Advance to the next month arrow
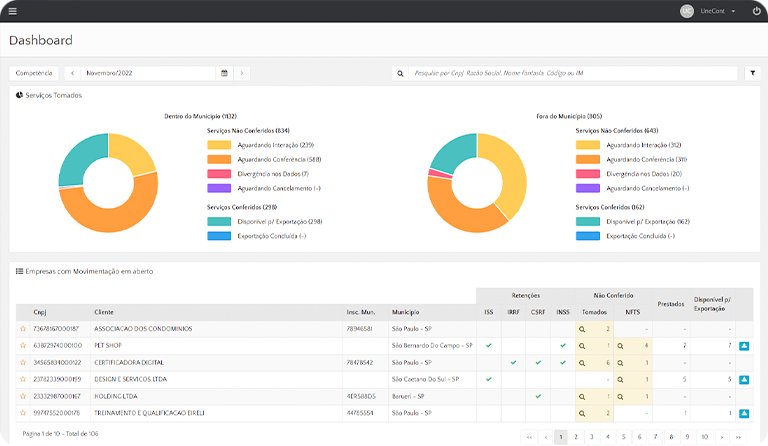 click(241, 73)
